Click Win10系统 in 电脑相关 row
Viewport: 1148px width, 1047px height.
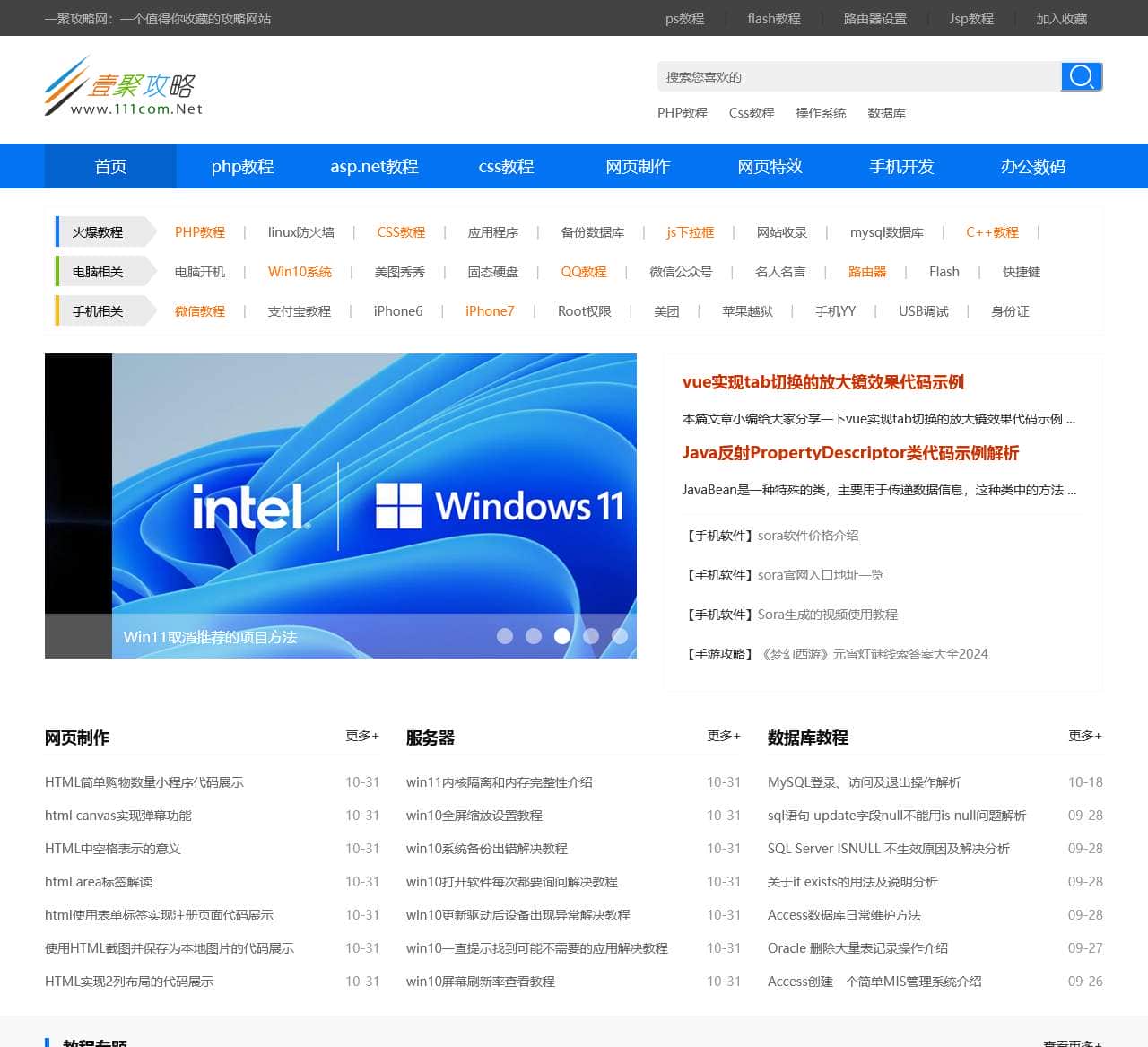point(300,272)
